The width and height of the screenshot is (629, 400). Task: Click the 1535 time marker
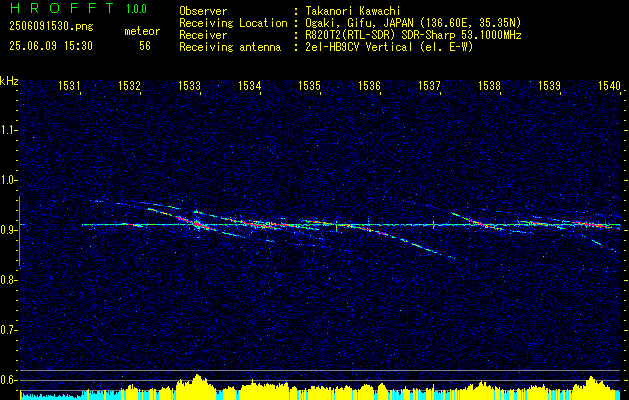click(309, 85)
